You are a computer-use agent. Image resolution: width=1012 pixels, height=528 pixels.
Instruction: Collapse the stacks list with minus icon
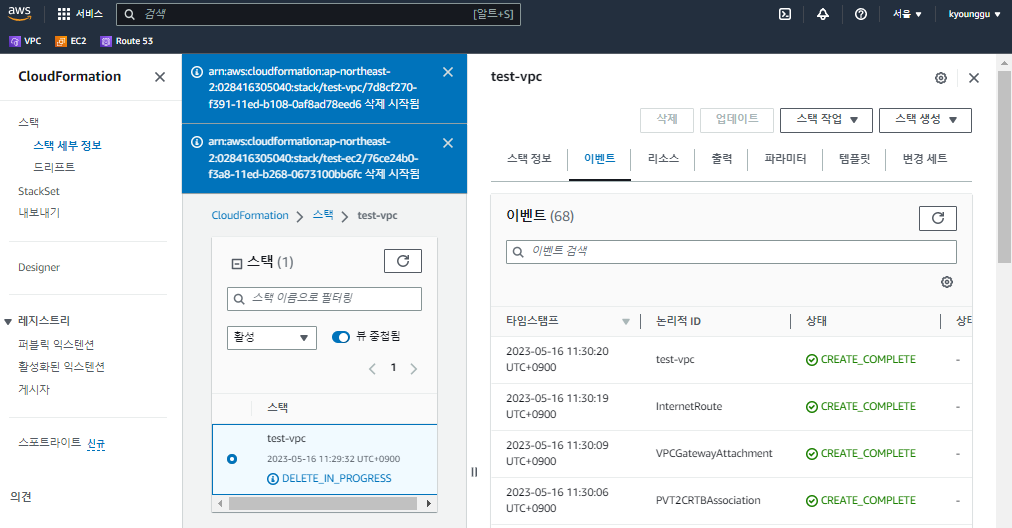236,263
